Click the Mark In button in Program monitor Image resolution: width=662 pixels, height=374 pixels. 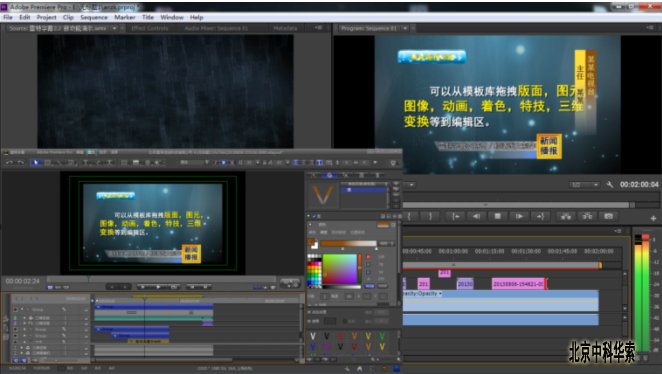[x=409, y=216]
